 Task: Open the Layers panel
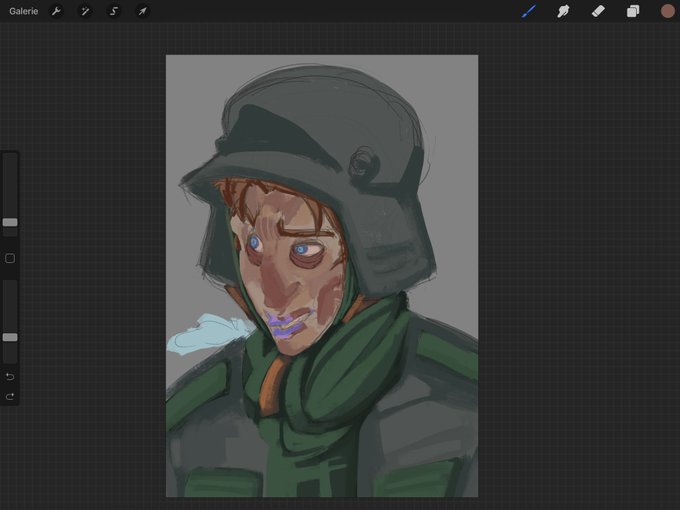pos(633,11)
